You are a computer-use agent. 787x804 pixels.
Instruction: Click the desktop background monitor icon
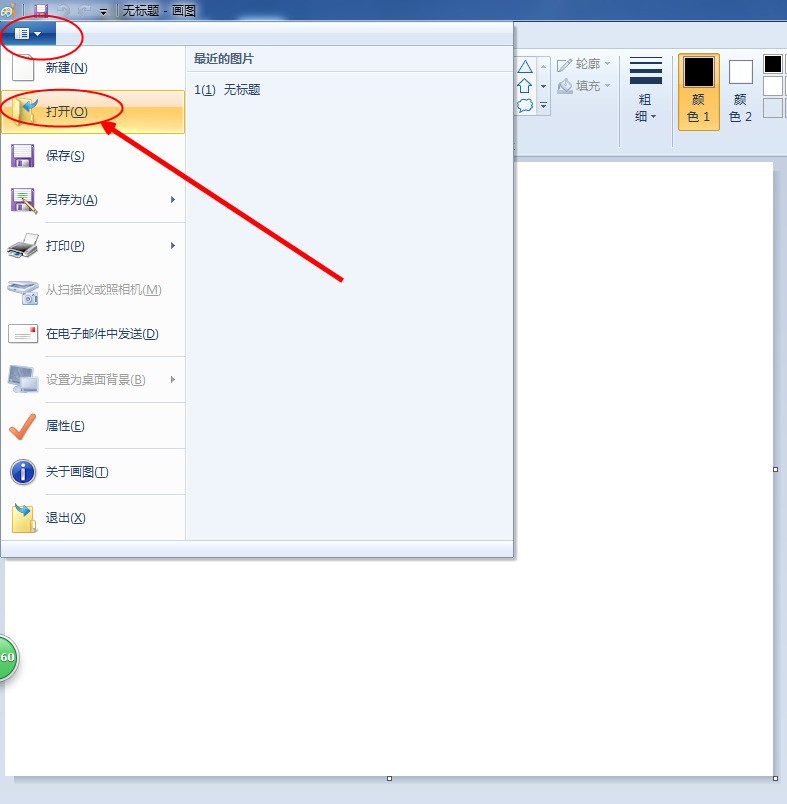tap(23, 379)
